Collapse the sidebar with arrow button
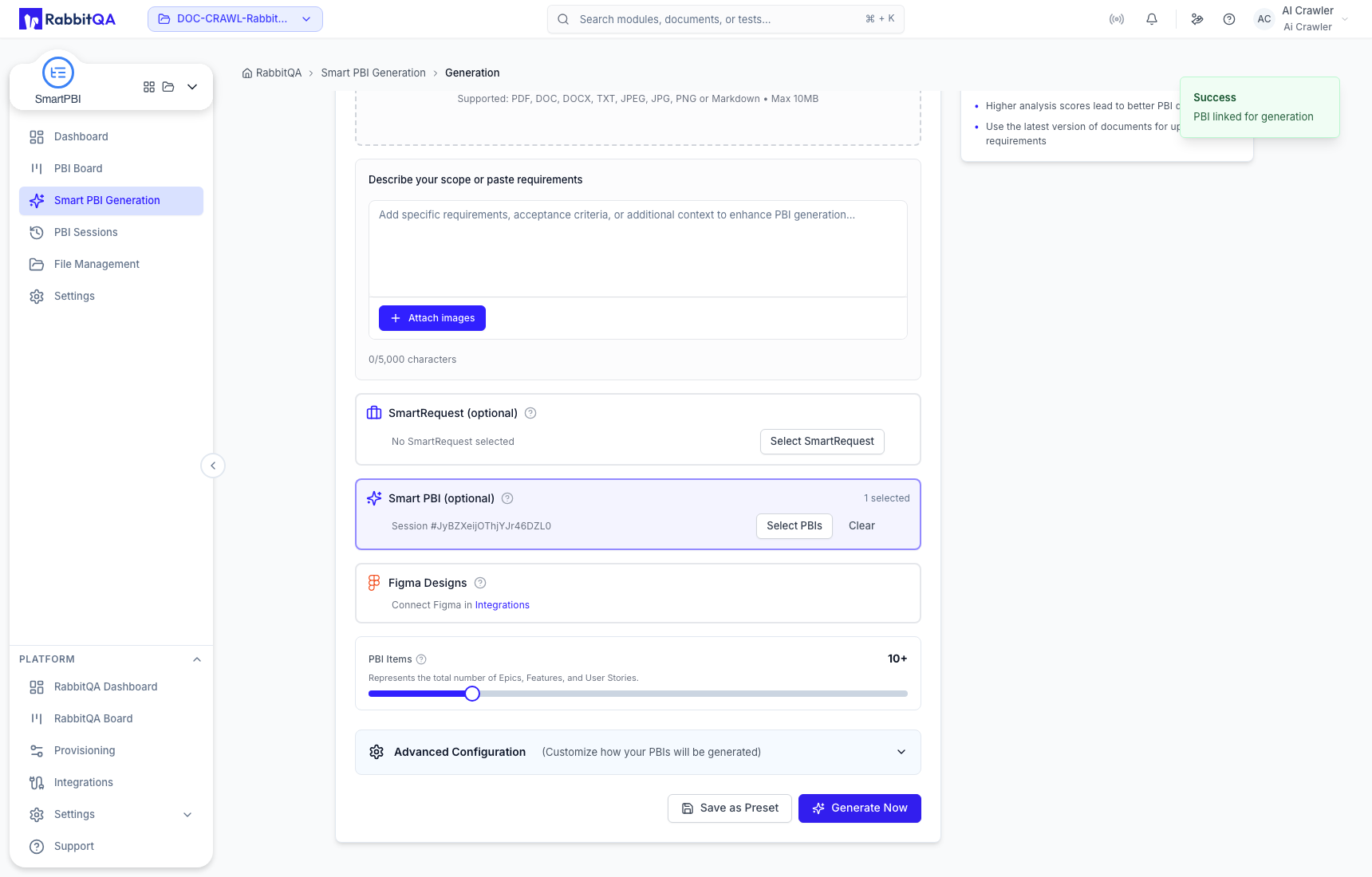 pyautogui.click(x=213, y=466)
